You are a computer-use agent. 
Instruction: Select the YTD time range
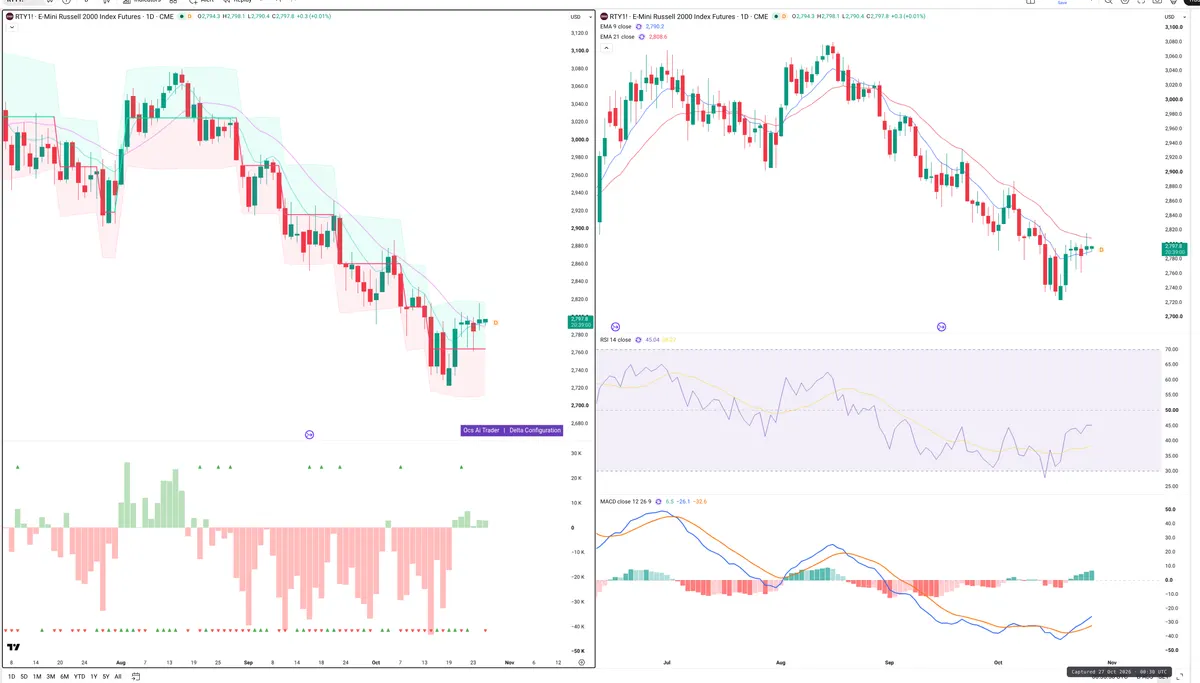coord(79,677)
